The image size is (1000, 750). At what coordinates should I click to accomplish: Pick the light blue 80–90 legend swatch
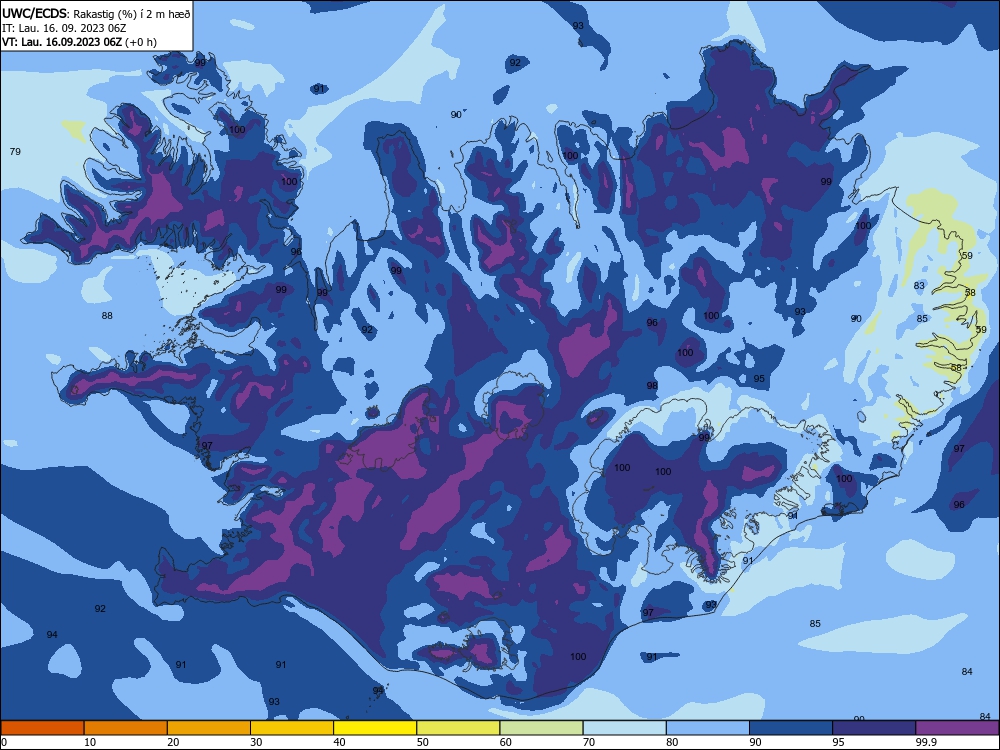point(708,728)
